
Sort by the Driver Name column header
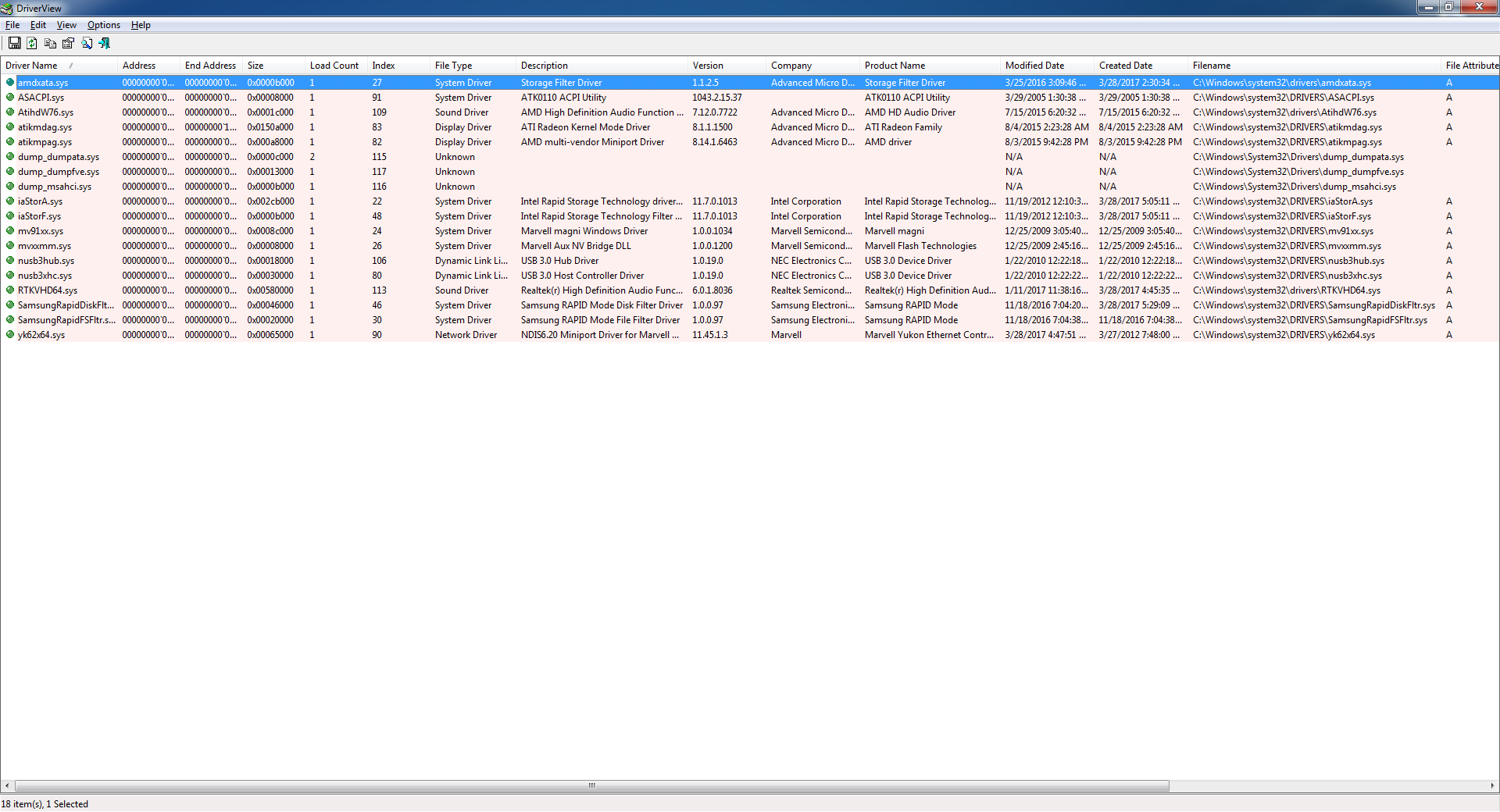click(59, 66)
